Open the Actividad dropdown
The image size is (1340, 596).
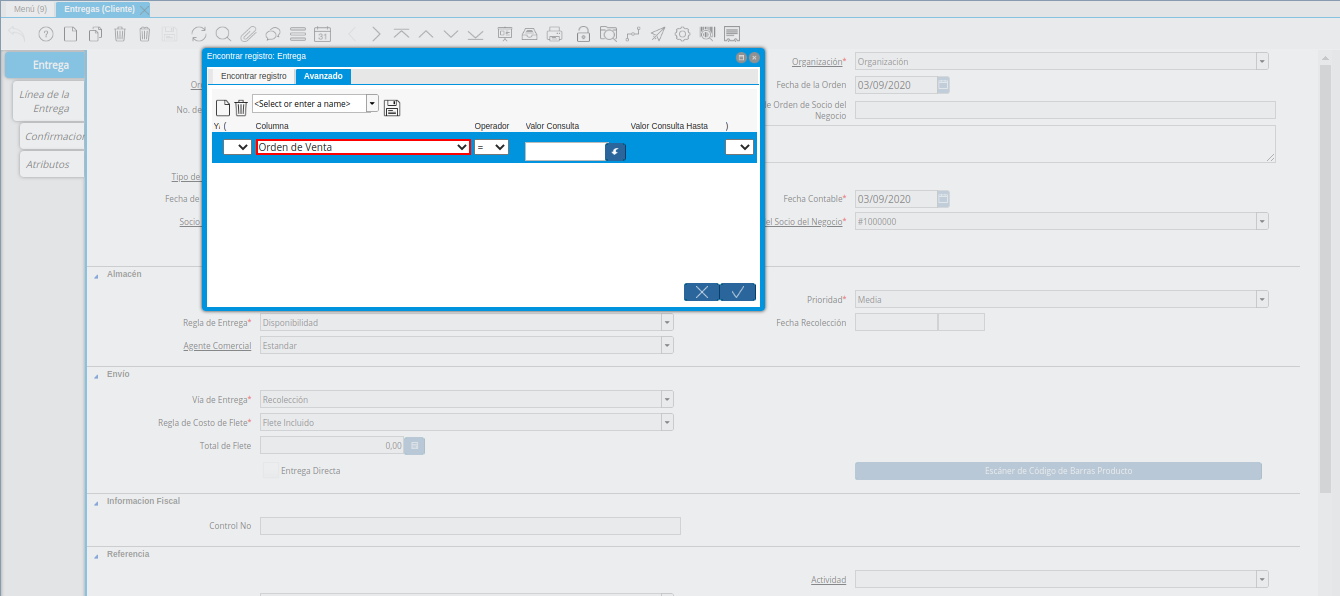1262,580
